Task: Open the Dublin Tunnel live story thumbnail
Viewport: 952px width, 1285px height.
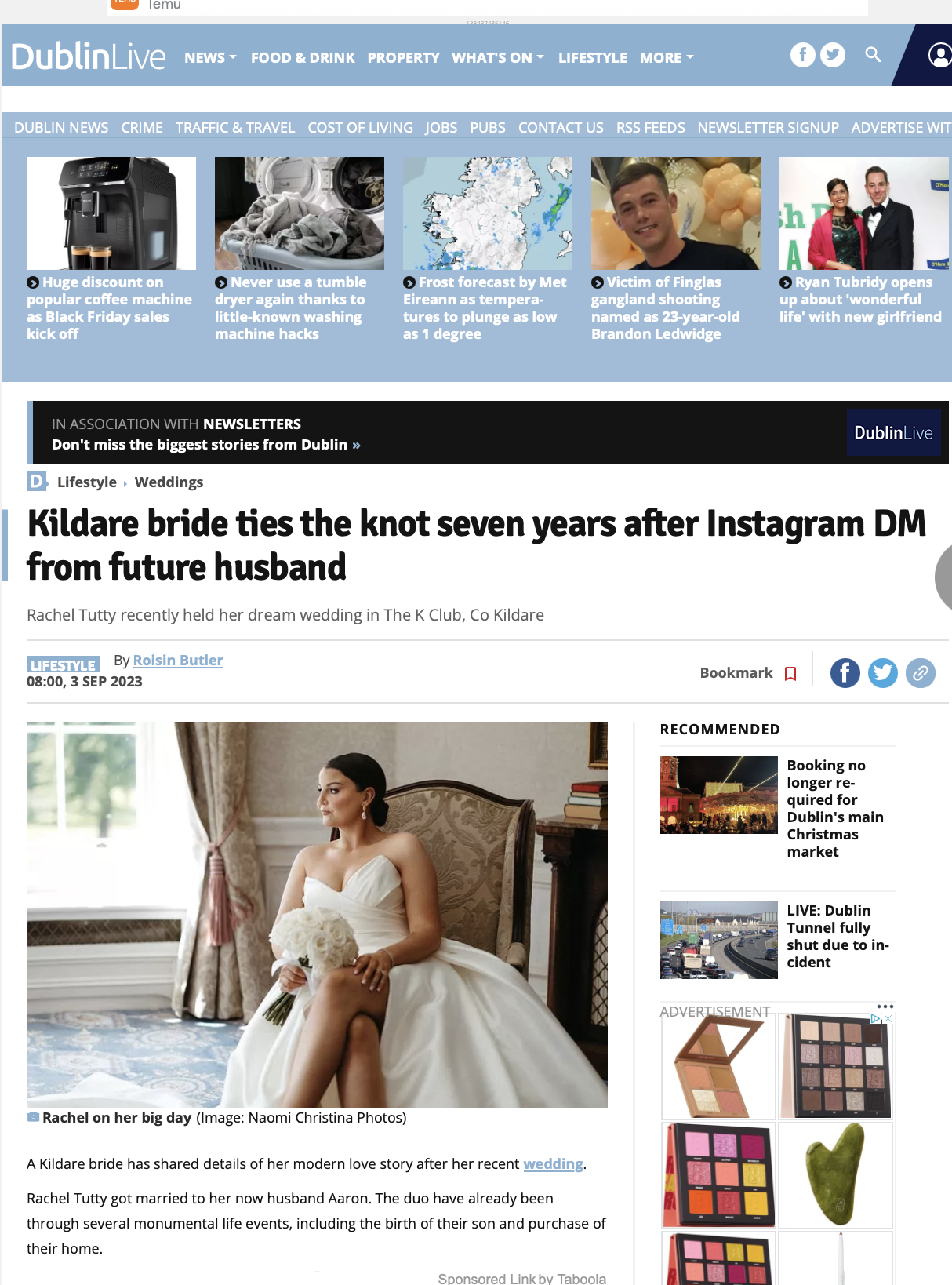Action: click(x=719, y=940)
